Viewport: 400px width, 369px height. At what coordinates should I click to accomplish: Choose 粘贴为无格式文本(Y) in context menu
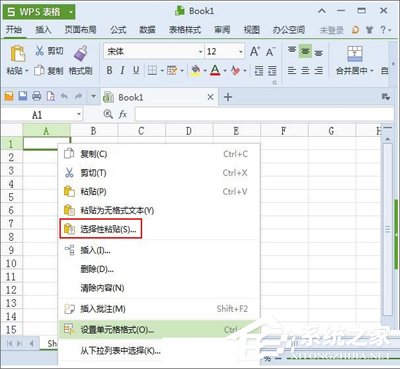[x=159, y=210]
